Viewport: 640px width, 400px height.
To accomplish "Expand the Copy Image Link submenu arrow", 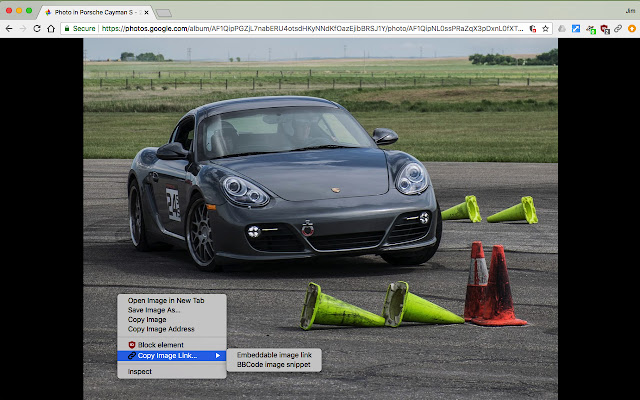I will pos(218,356).
